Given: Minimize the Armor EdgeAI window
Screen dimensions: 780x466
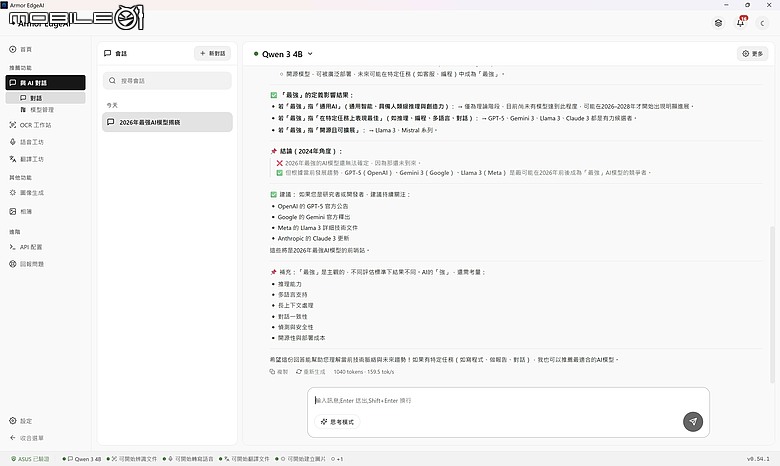Looking at the screenshot, I should [x=726, y=4].
